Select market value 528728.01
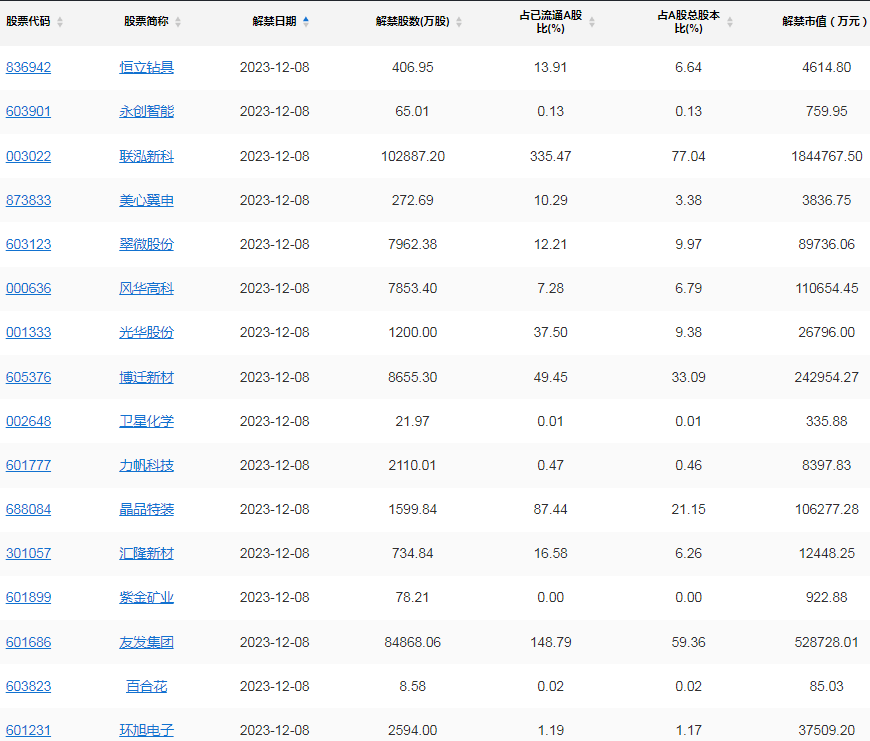This screenshot has height=741, width=870. (x=827, y=642)
